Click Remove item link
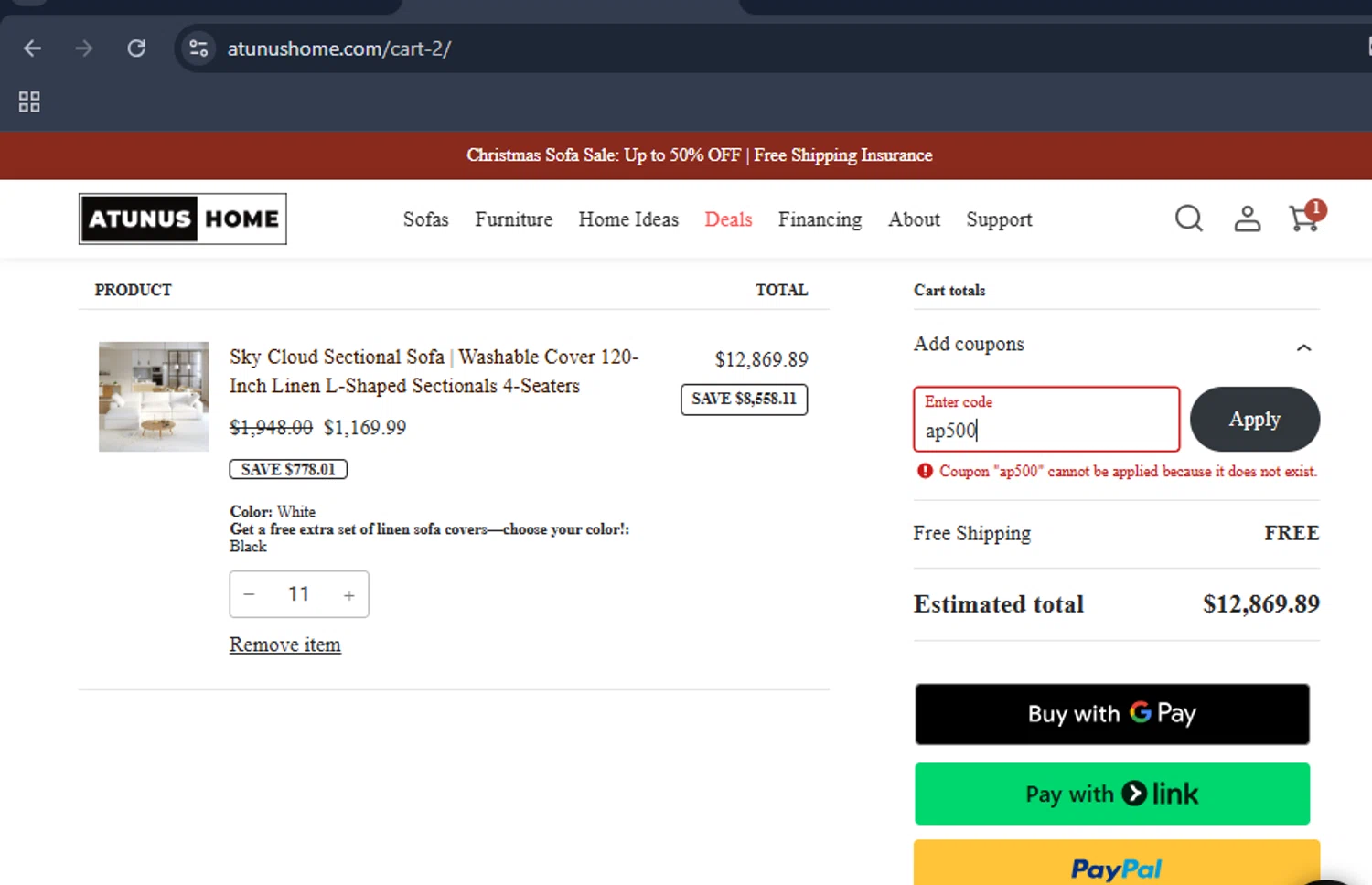The image size is (1372, 885). 285,645
